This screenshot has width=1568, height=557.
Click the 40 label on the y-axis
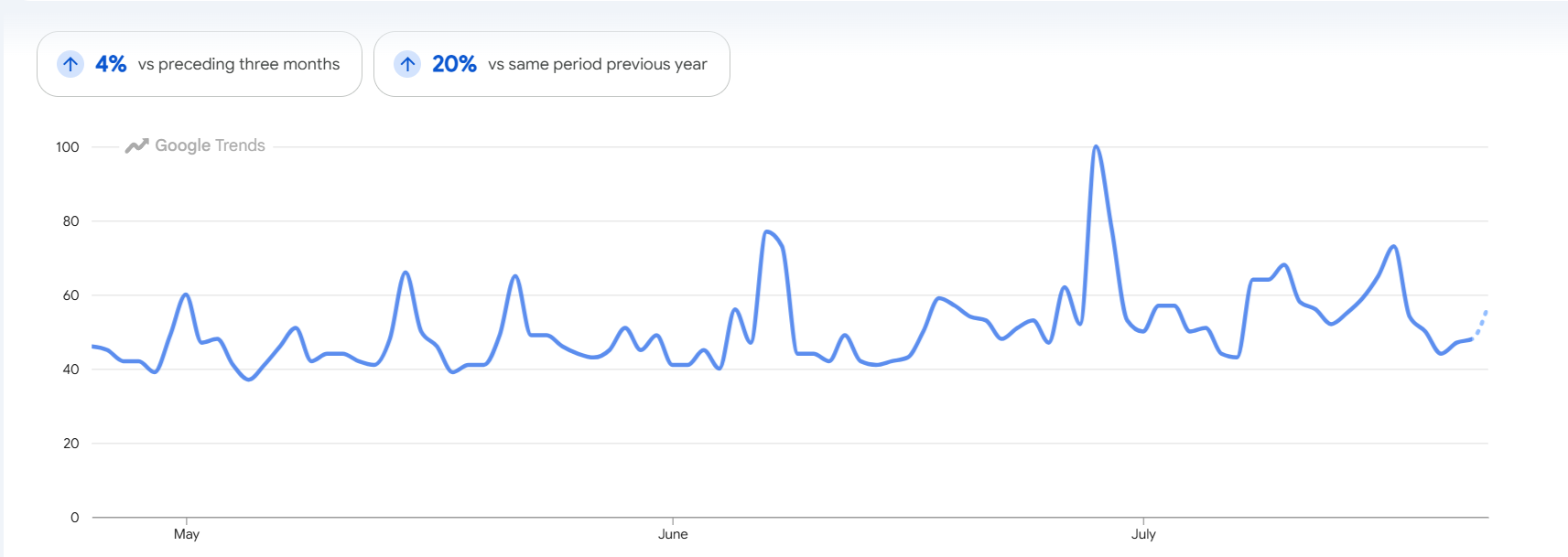[x=71, y=369]
